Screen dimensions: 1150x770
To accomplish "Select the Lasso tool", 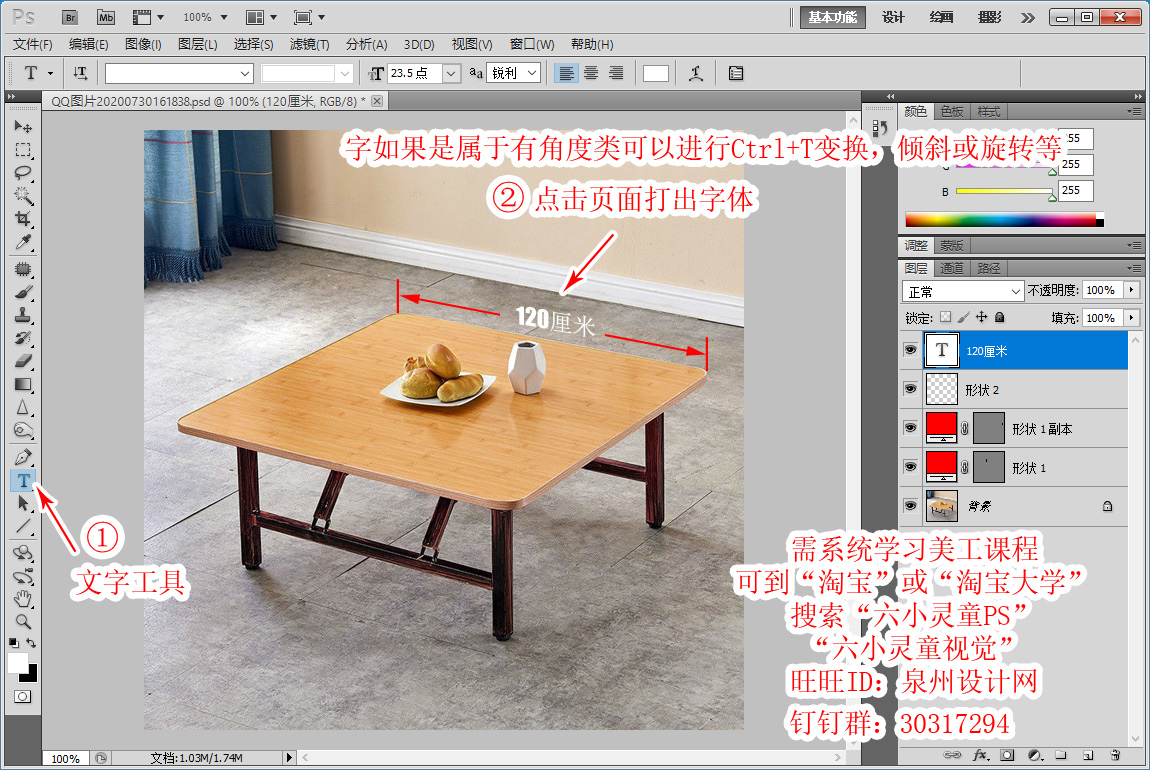I will pyautogui.click(x=23, y=173).
